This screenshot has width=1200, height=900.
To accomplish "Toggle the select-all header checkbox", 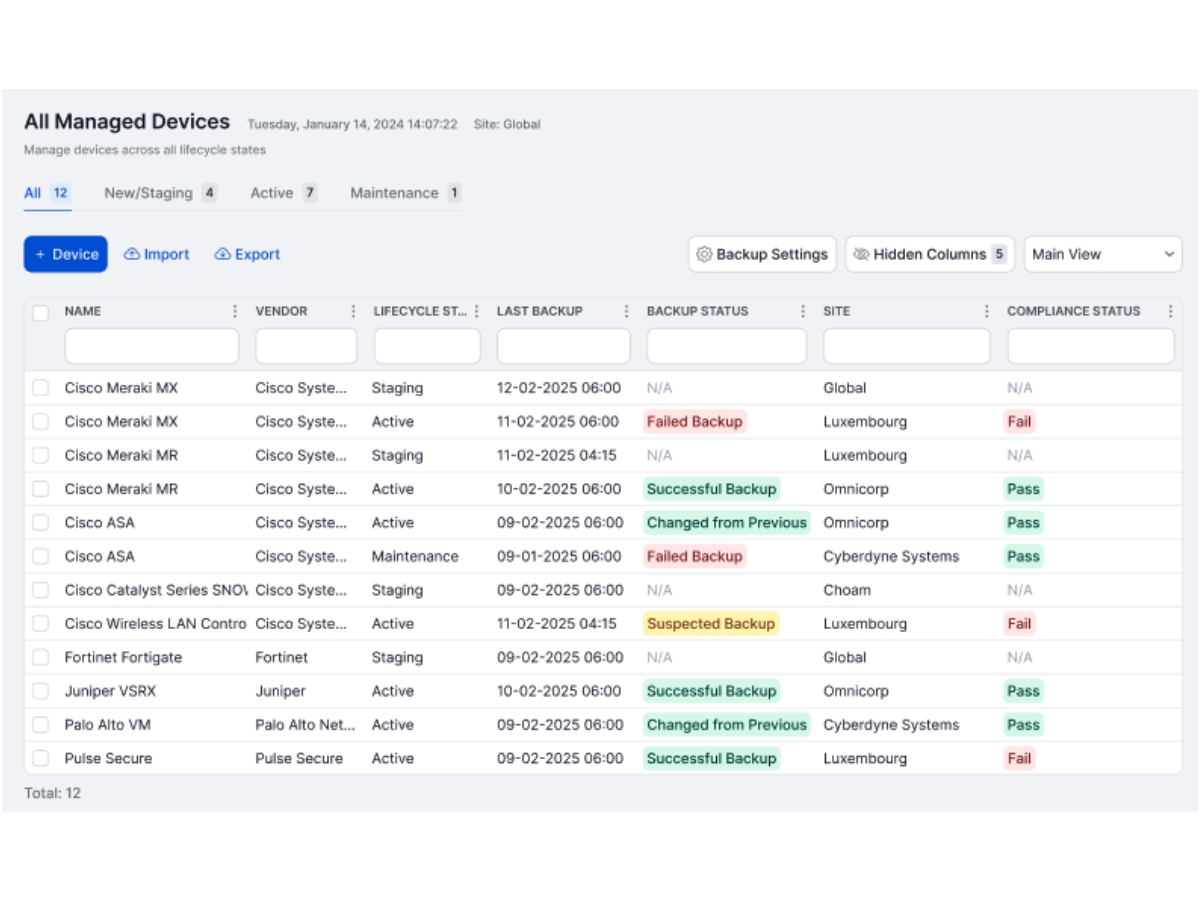I will (x=41, y=312).
